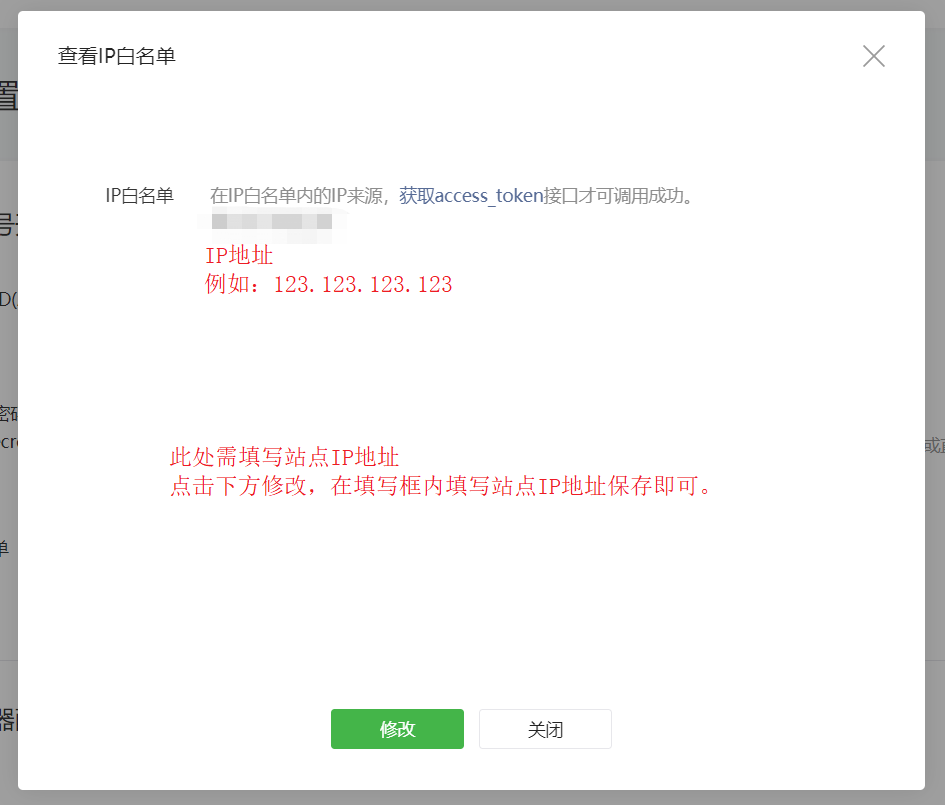This screenshot has width=945, height=805.
Task: Click the 查看IP白名单 dialog title
Action: (x=117, y=56)
